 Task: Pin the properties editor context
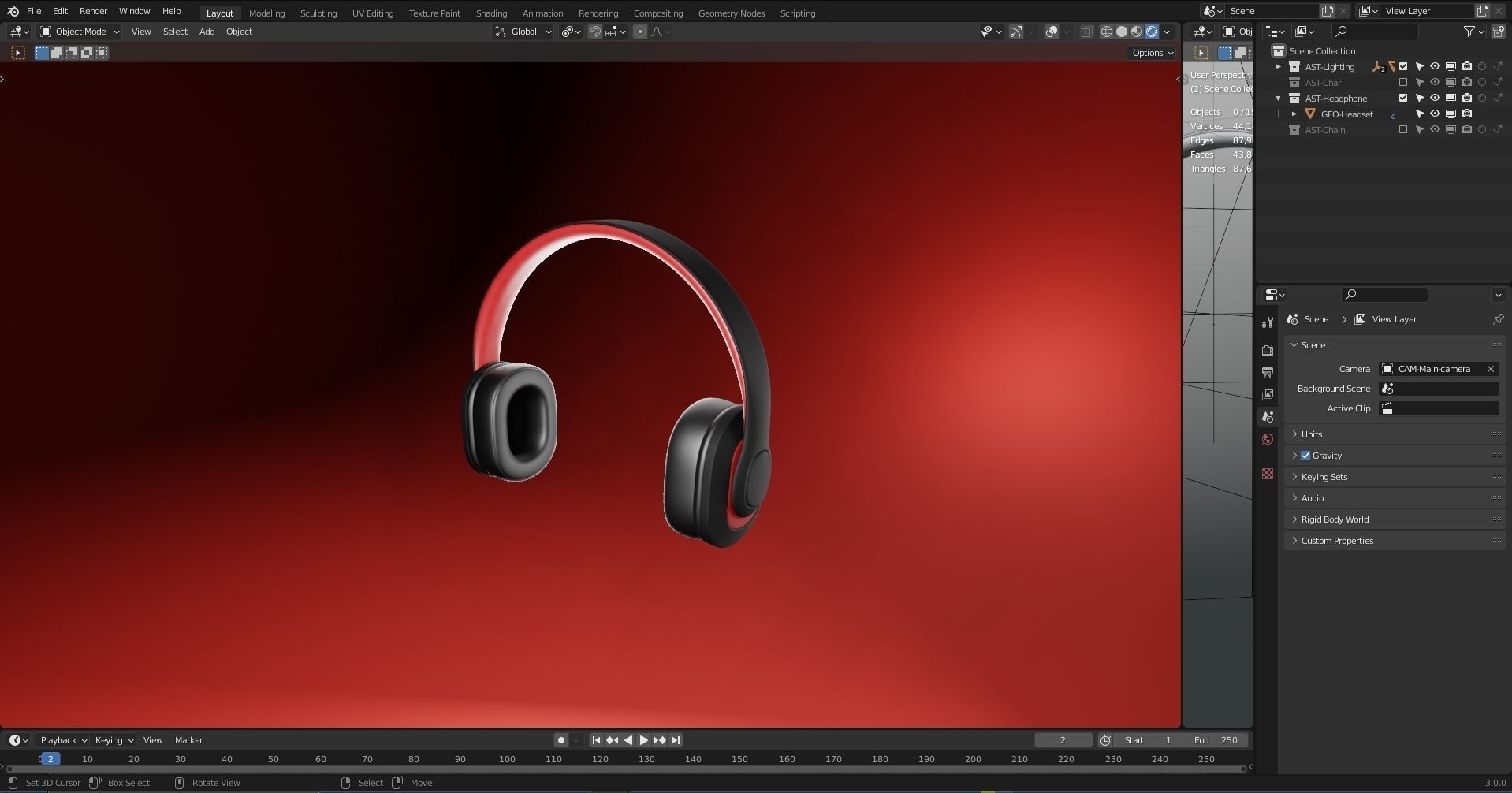(x=1498, y=319)
